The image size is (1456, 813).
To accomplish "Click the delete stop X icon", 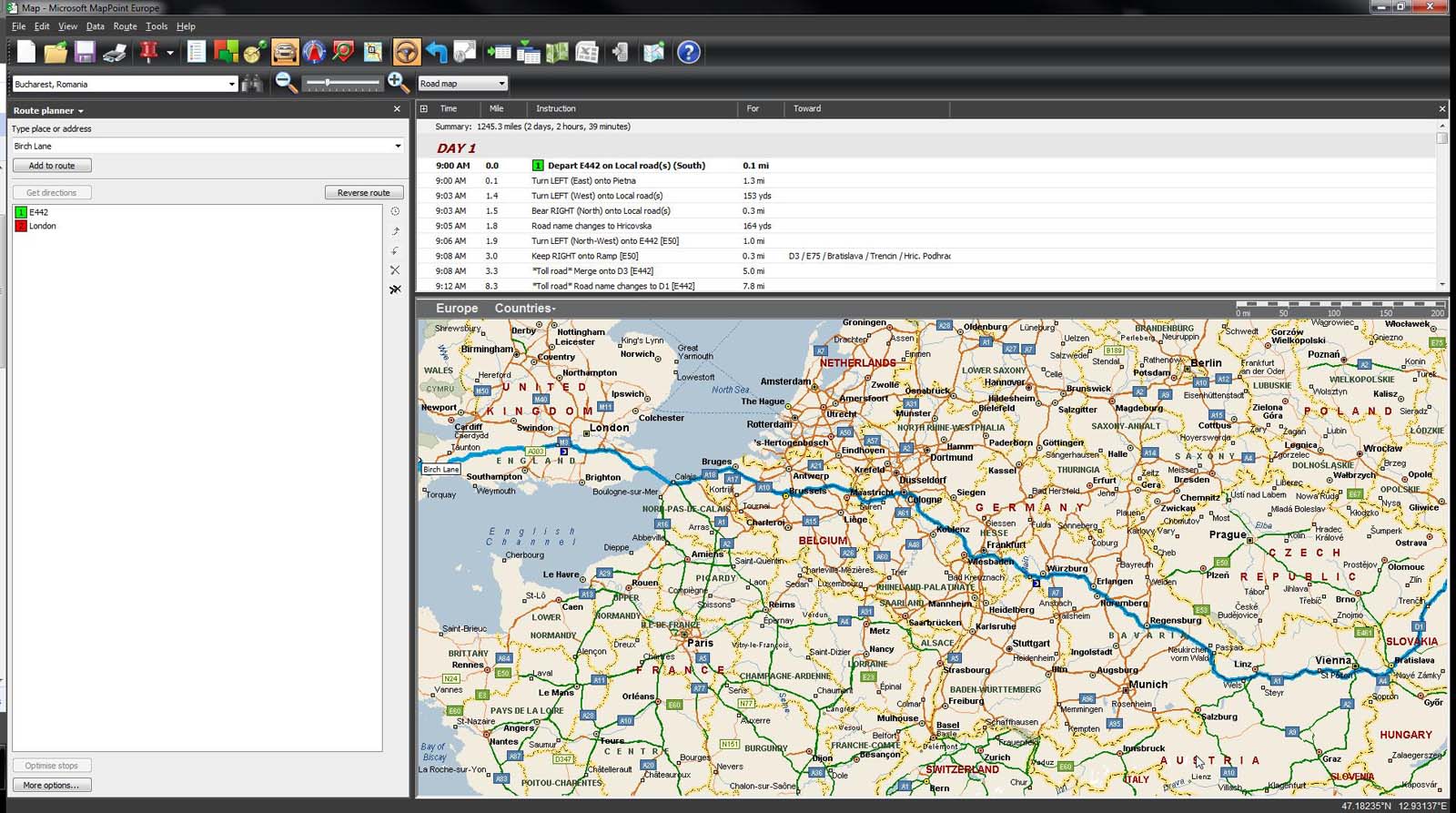I will [395, 270].
